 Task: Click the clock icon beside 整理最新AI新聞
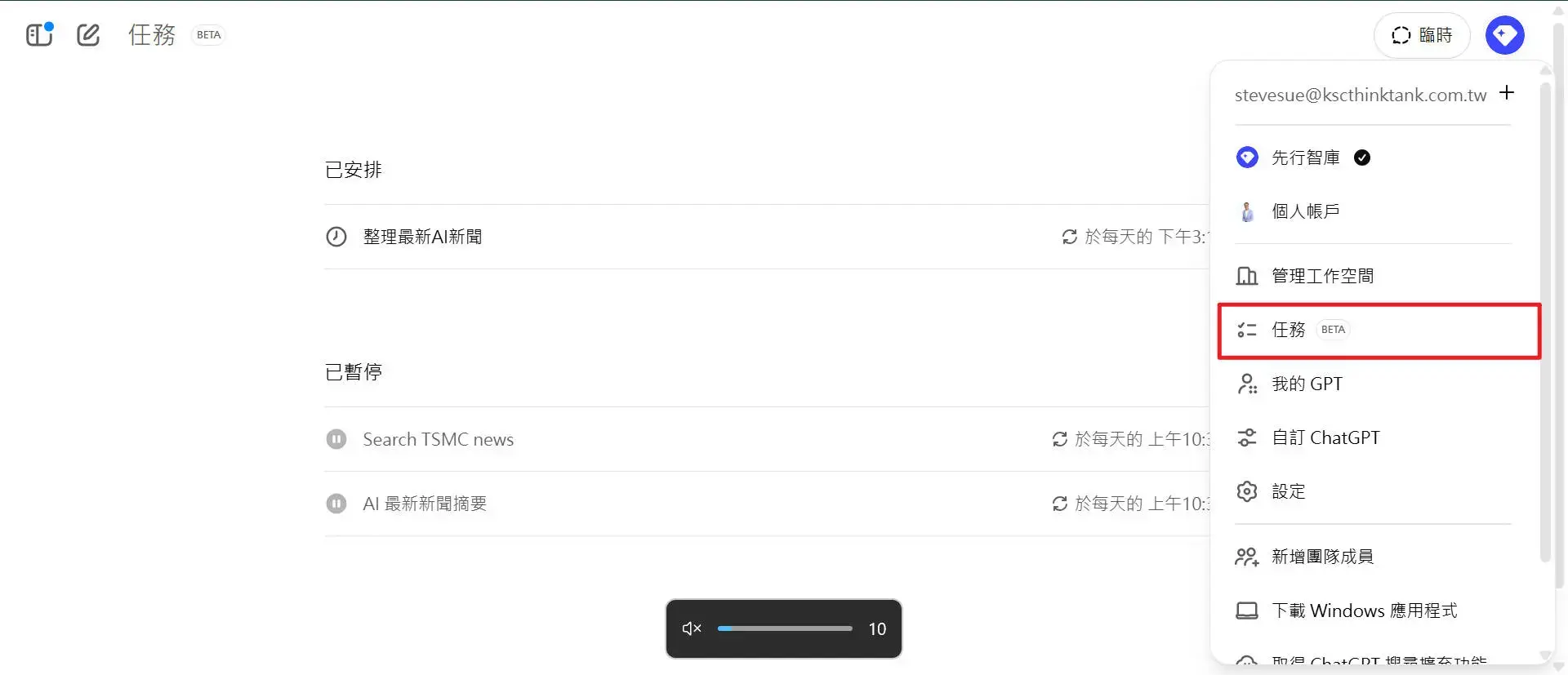click(336, 237)
